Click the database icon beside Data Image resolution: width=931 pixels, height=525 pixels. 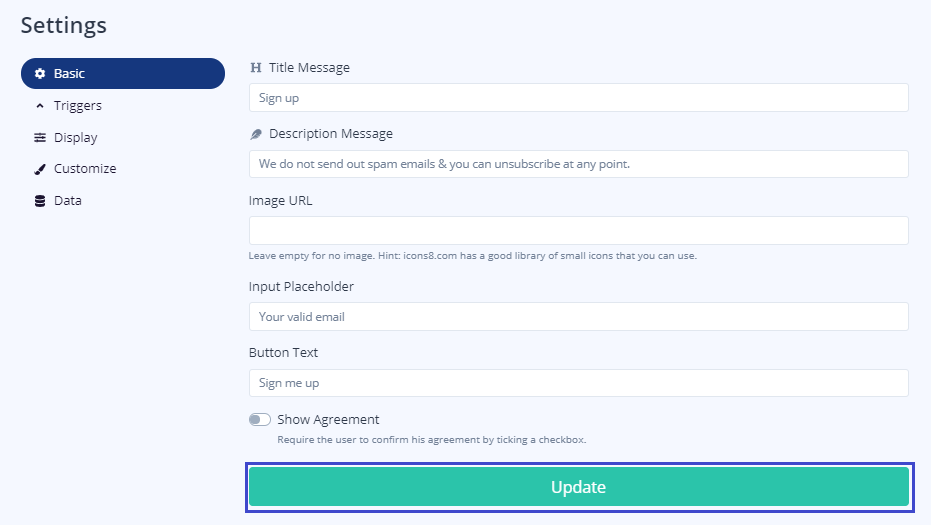click(x=40, y=201)
